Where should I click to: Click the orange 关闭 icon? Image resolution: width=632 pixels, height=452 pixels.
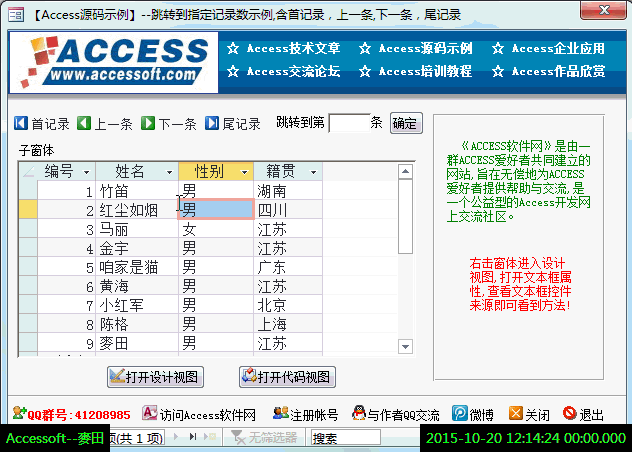pos(516,413)
